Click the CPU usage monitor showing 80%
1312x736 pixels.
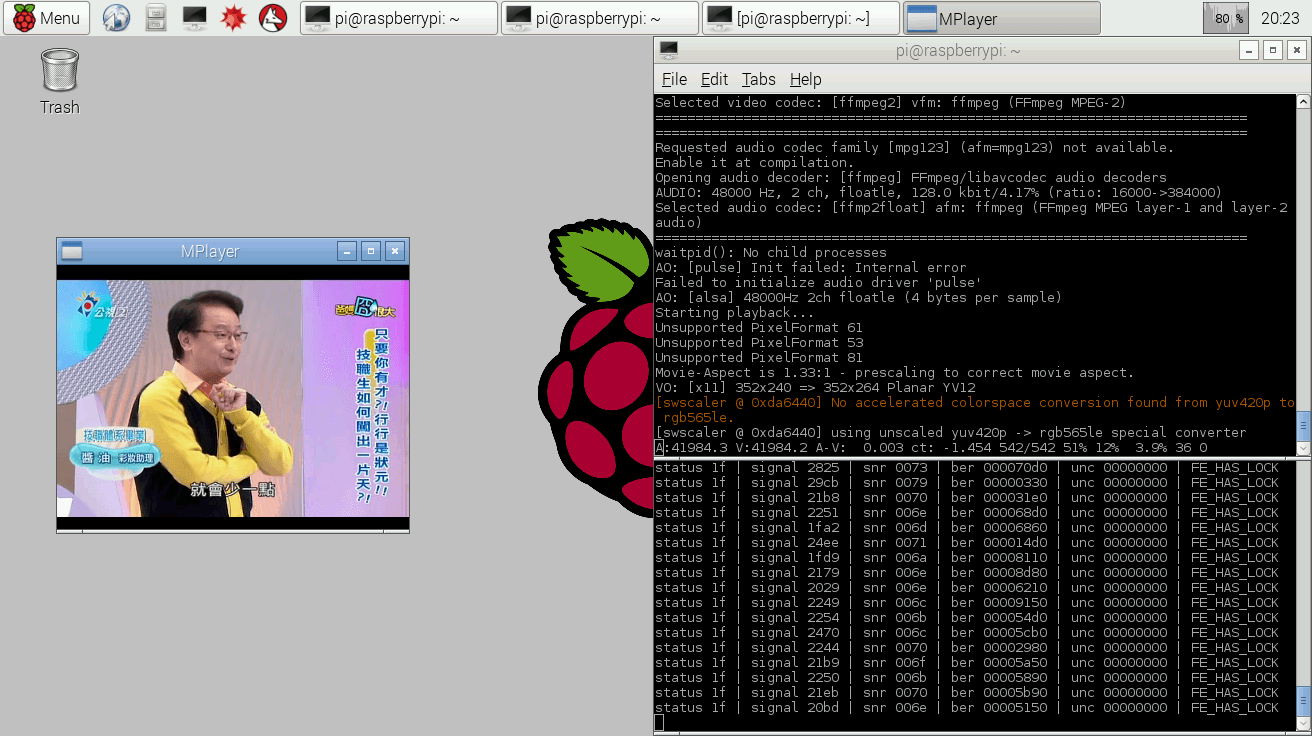click(1229, 18)
